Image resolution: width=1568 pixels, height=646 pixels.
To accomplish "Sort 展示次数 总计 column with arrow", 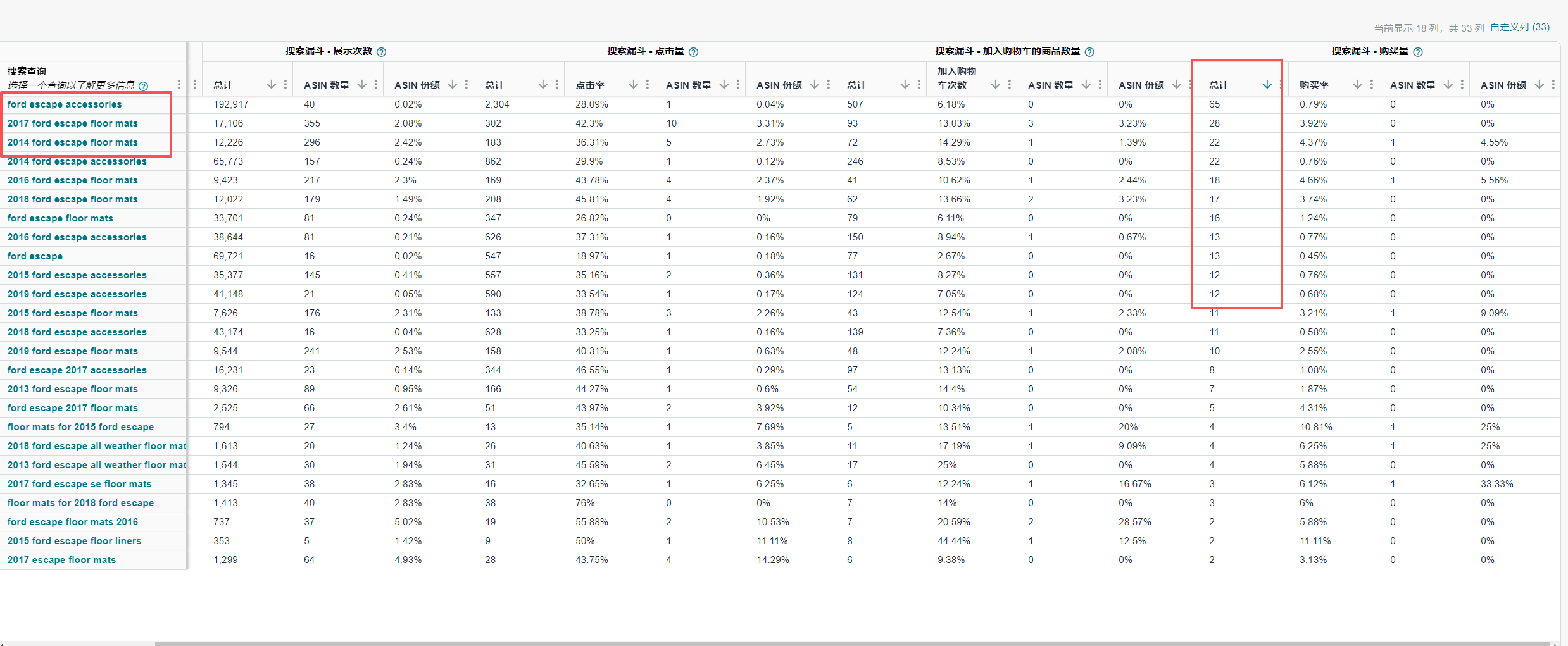I will click(x=271, y=85).
